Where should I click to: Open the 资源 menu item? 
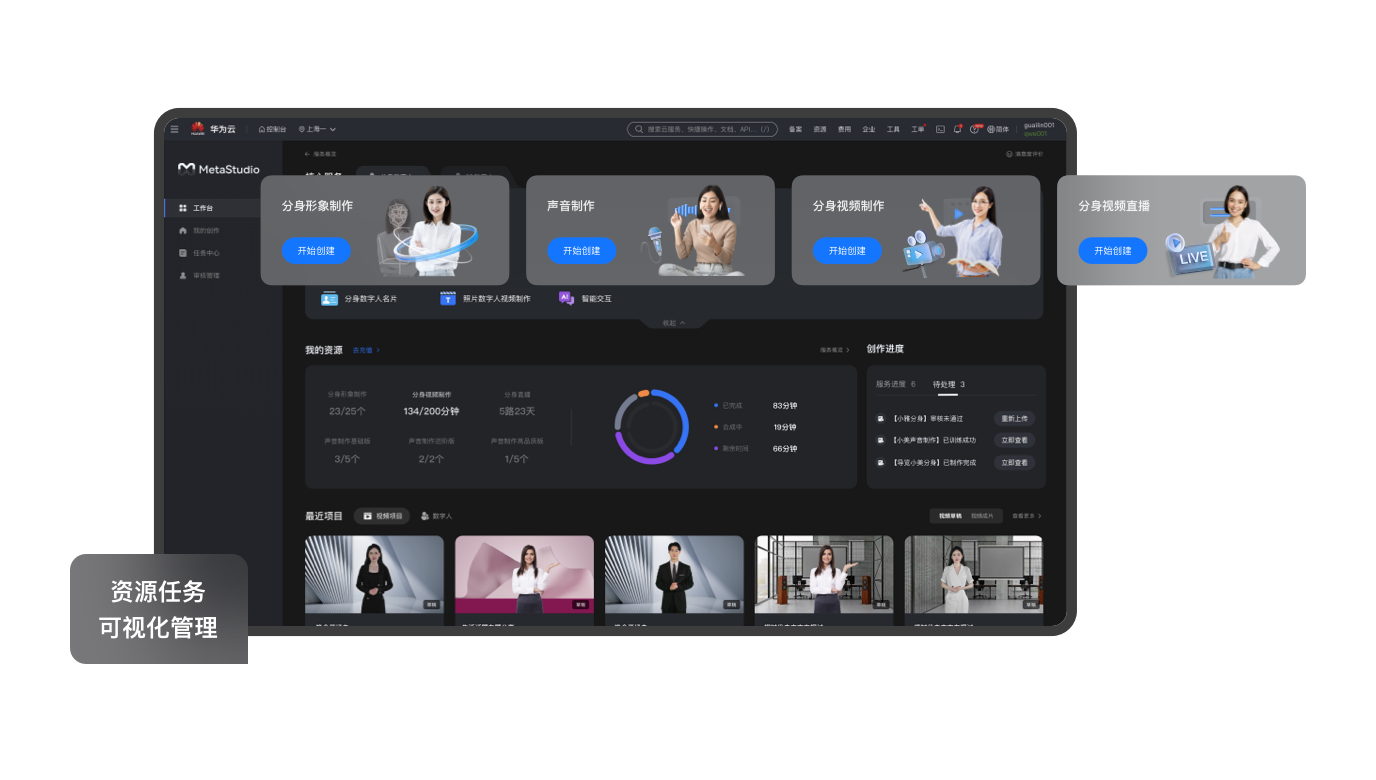tap(820, 129)
